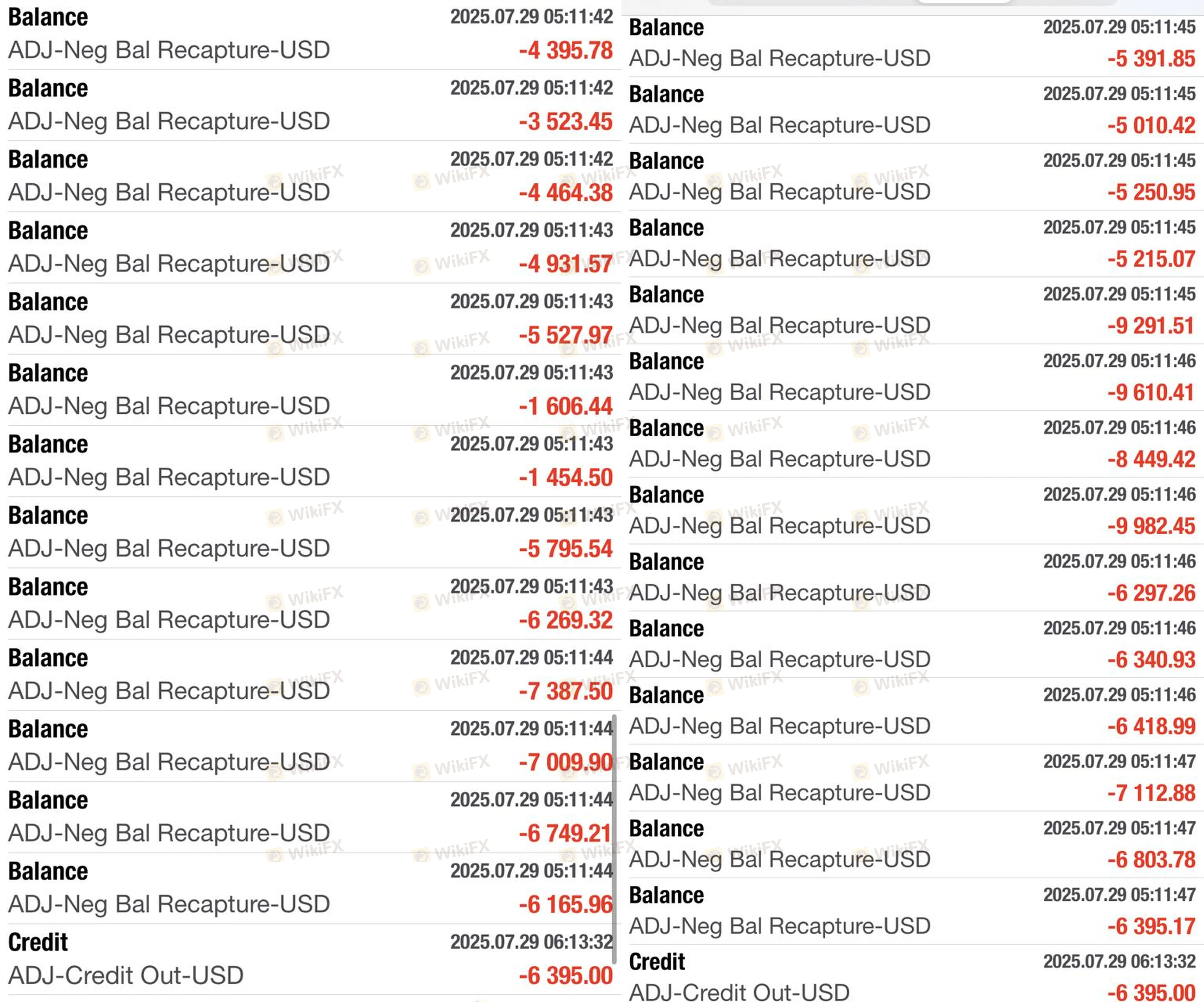
Task: Select the -7 009.90 balance row
Action: [x=310, y=746]
